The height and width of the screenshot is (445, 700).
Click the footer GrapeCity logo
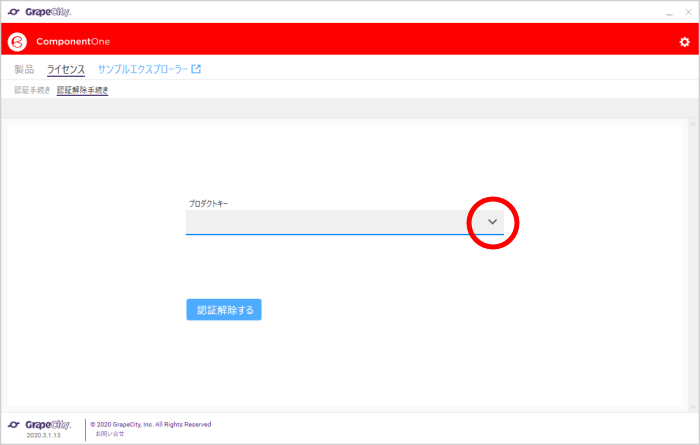click(40, 424)
